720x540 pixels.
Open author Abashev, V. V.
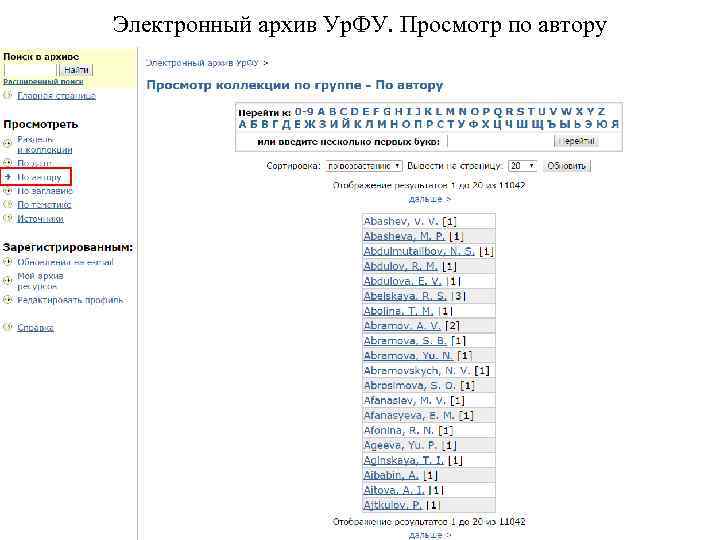click(401, 221)
